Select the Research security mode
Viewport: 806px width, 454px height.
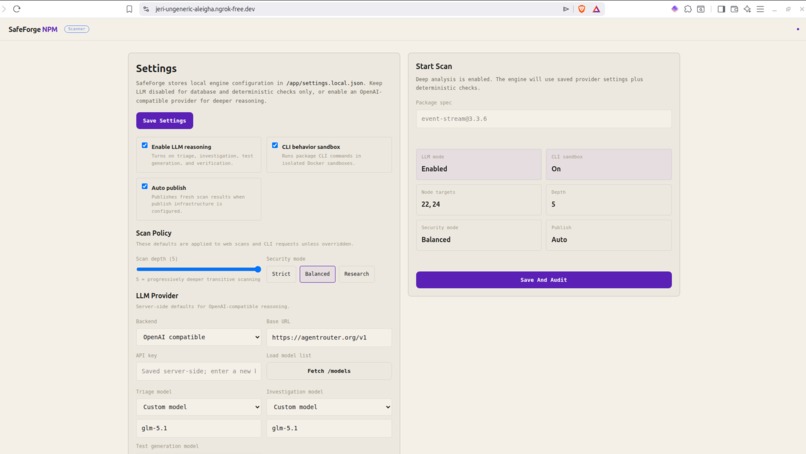356,274
